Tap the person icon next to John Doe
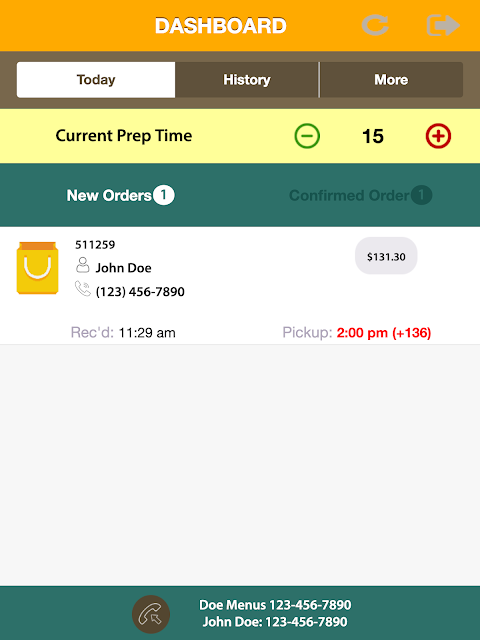This screenshot has width=480, height=640. 82,265
